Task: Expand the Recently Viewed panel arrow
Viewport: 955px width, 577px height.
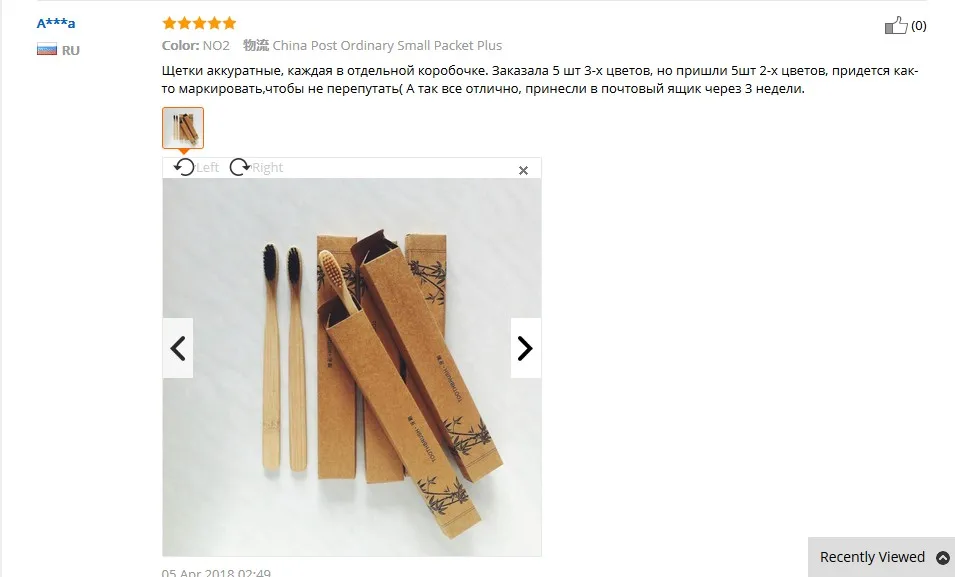Action: 942,558
